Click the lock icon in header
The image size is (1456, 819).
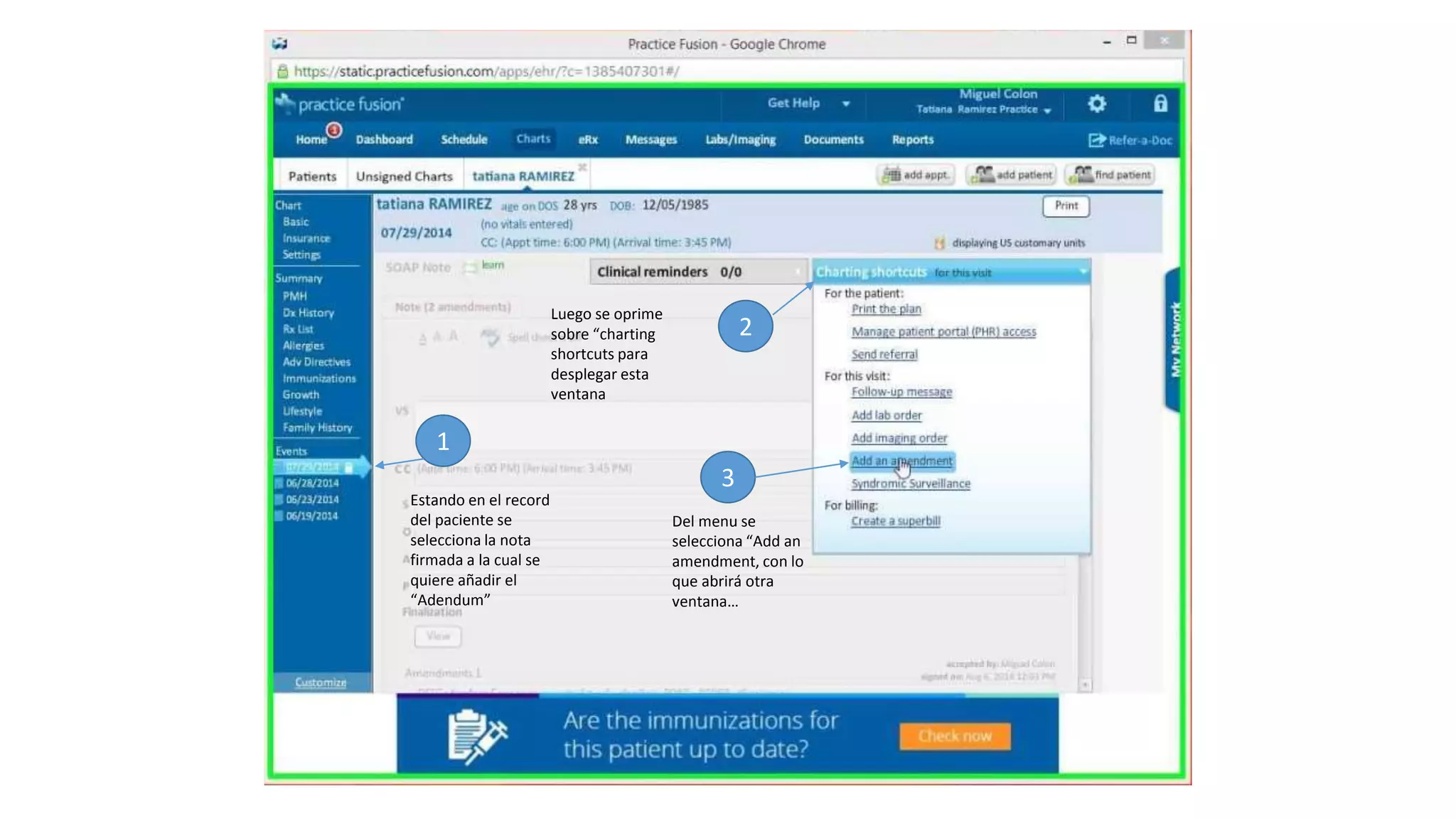[x=1160, y=104]
